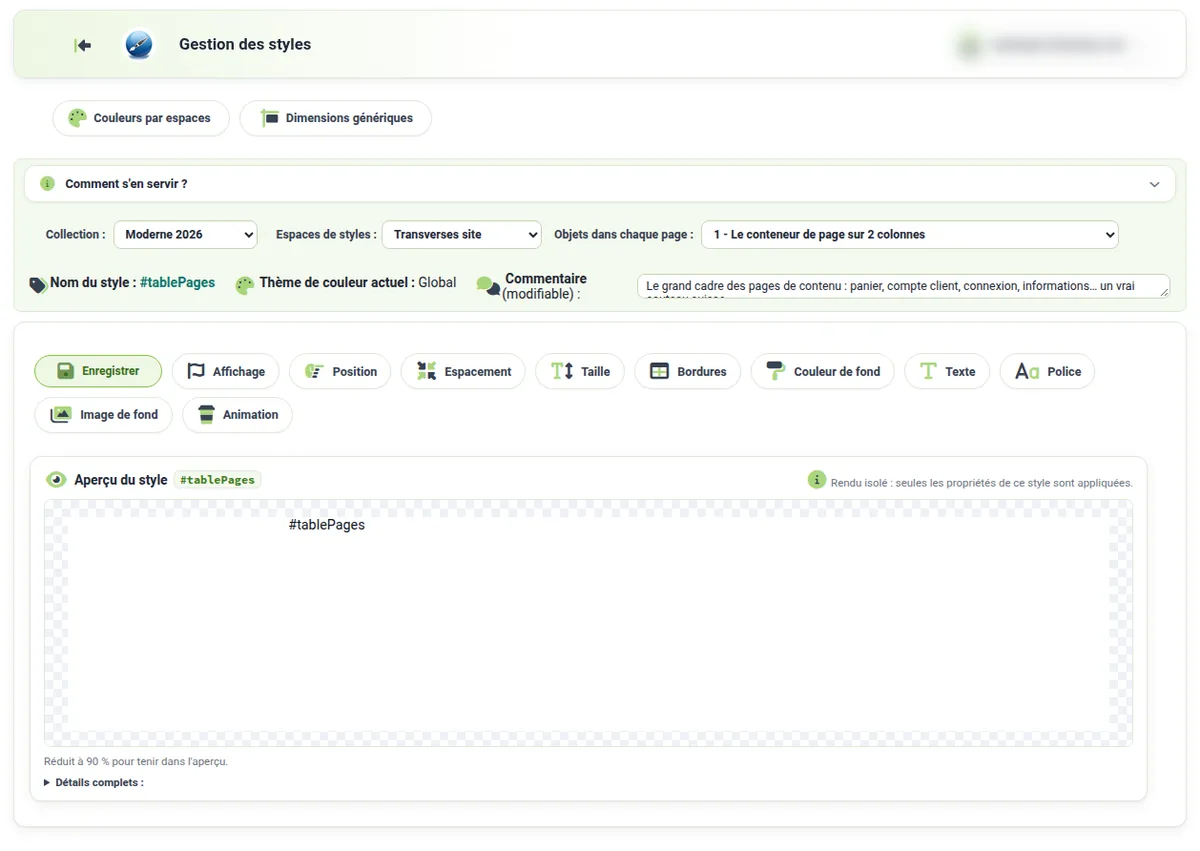Expand the Détails complets disclosure triangle
The height and width of the screenshot is (851, 1200).
click(x=47, y=783)
